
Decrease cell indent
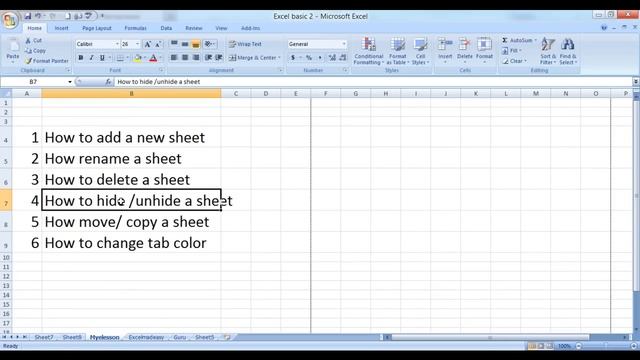pyautogui.click(x=209, y=58)
